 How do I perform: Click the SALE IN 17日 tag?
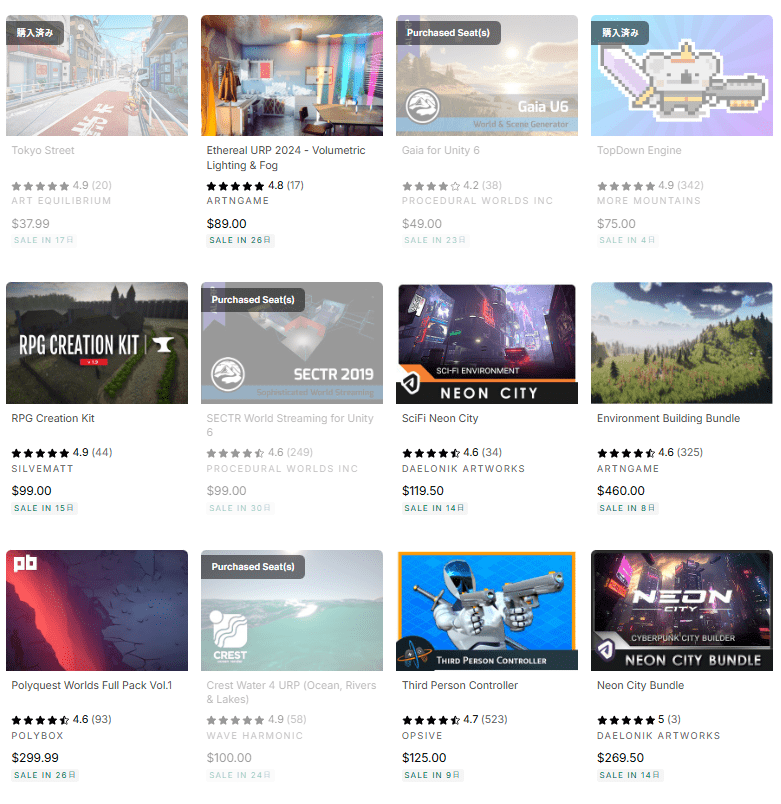(44, 240)
